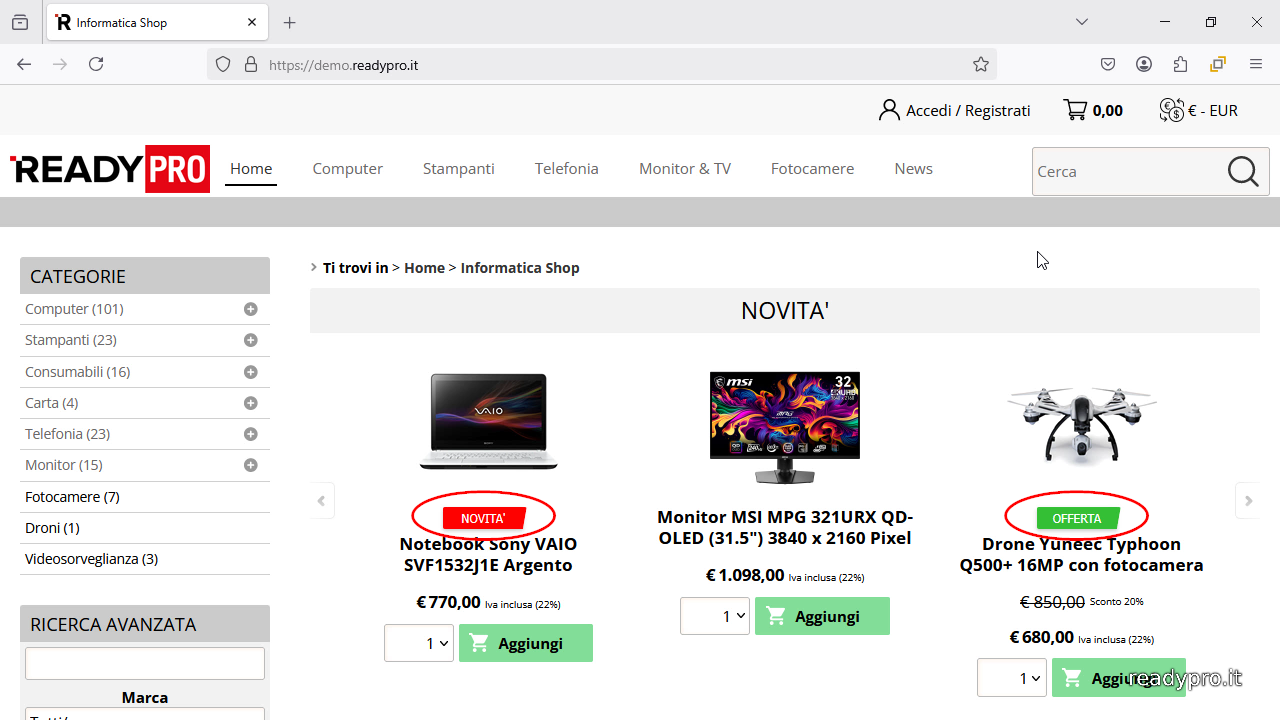1280x720 pixels.
Task: Reload the page in browser
Action: click(96, 64)
